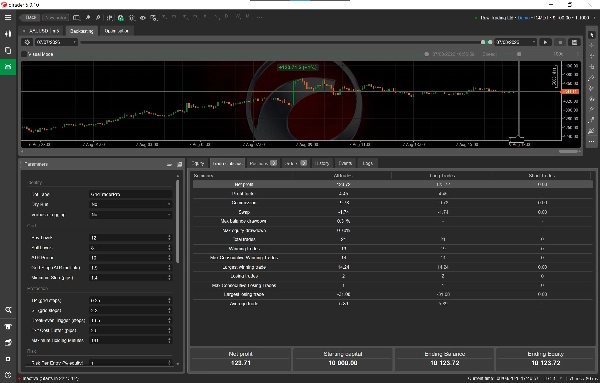Click the stepper for value 1.5
The height and width of the screenshot is (383, 600).
coord(169,268)
